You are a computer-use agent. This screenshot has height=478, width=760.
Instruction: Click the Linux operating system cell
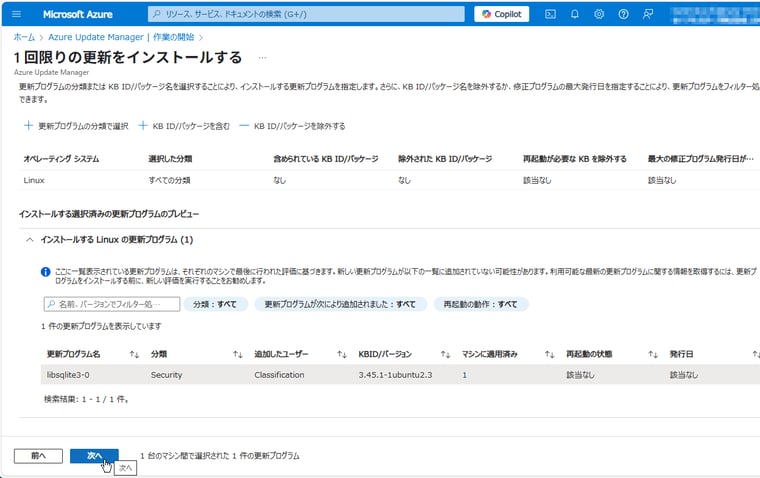point(34,180)
